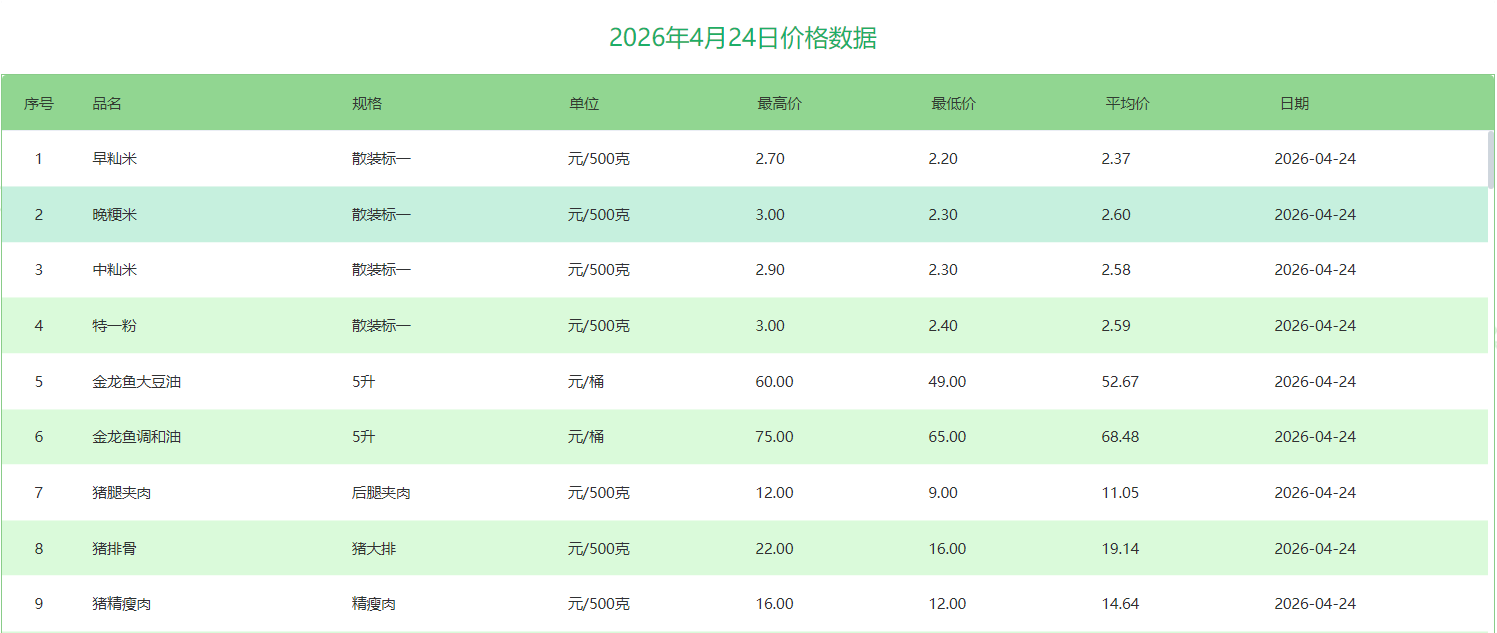Click the 最高价 column header
The width and height of the screenshot is (1497, 633).
[x=779, y=104]
